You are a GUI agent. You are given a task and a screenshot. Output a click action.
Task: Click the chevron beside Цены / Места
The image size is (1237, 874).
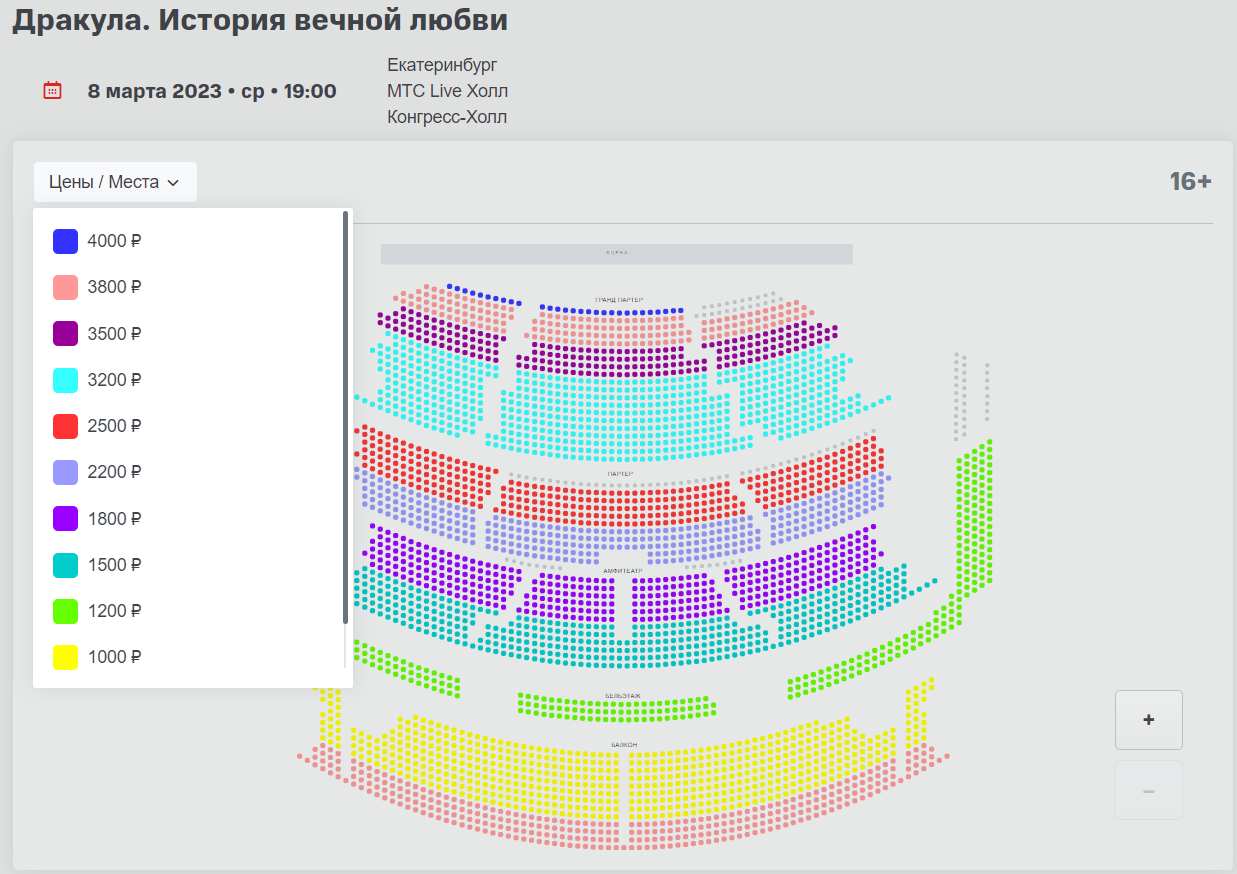click(173, 183)
